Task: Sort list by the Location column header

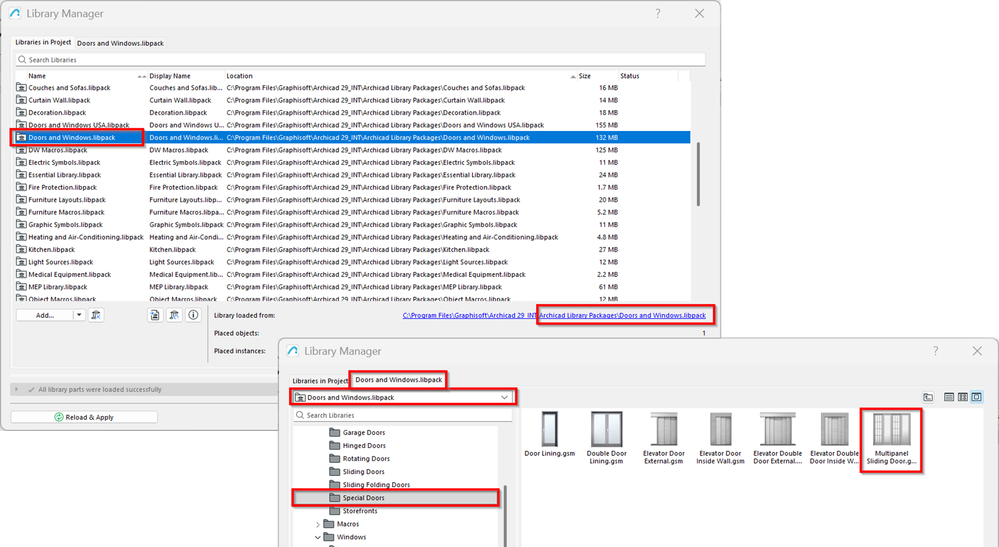Action: pyautogui.click(x=240, y=76)
